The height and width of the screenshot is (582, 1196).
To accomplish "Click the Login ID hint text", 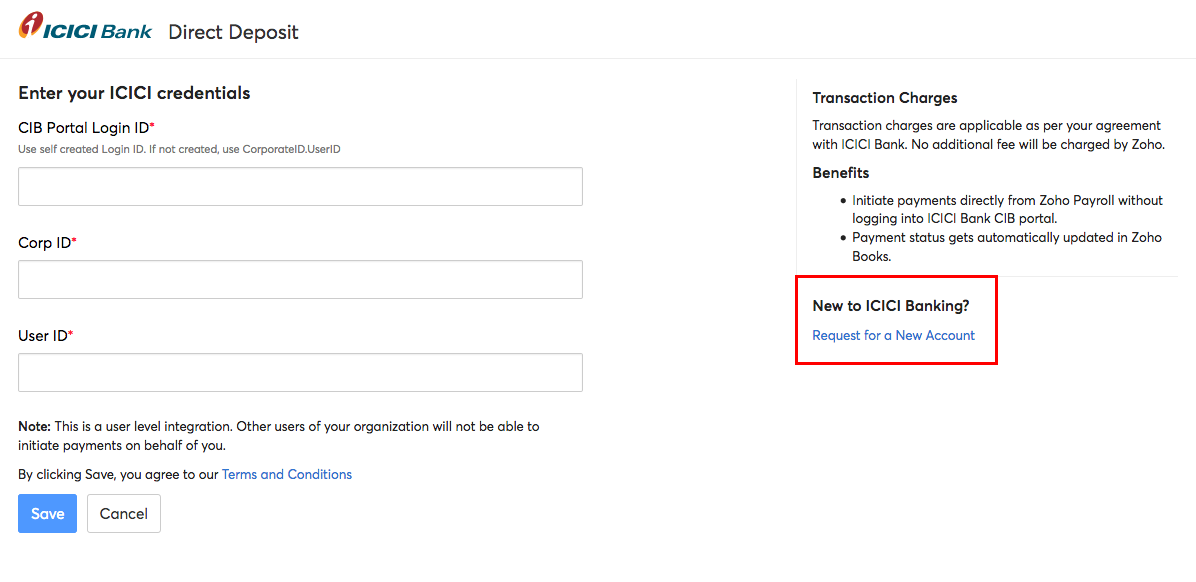I will (179, 150).
